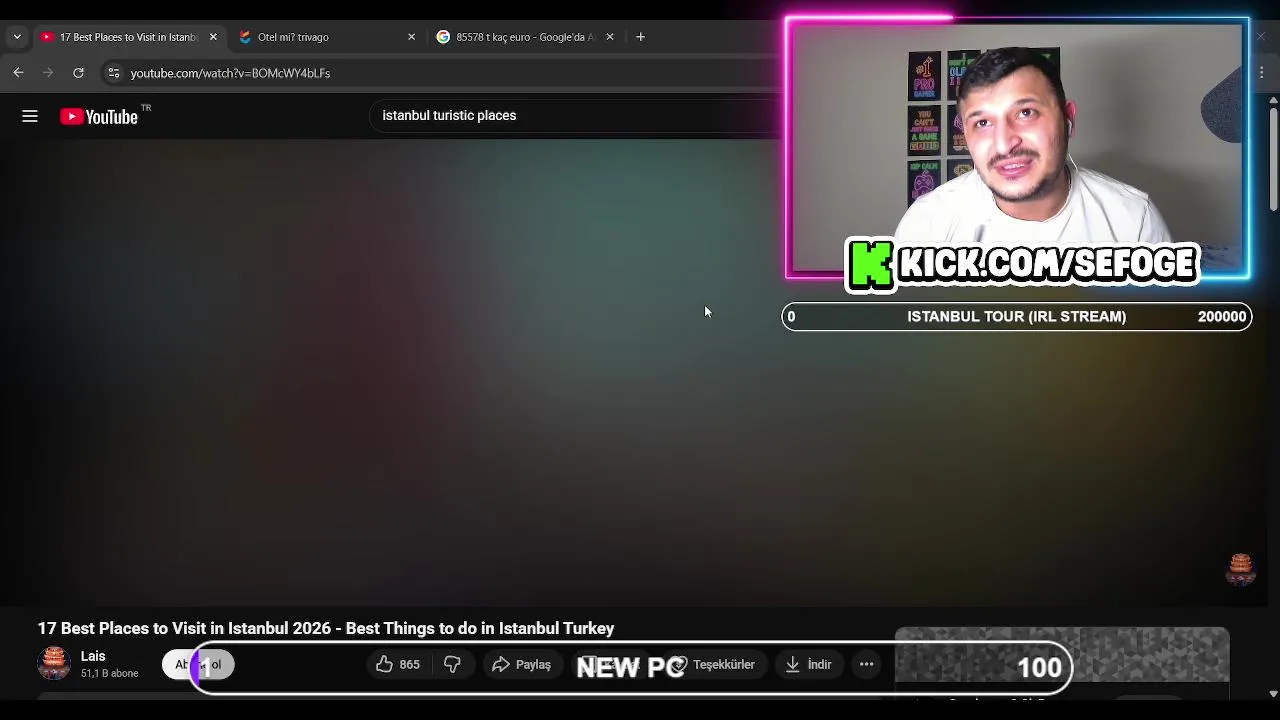
Task: Click the 17 Best Places to Visit video title
Action: pyautogui.click(x=326, y=628)
